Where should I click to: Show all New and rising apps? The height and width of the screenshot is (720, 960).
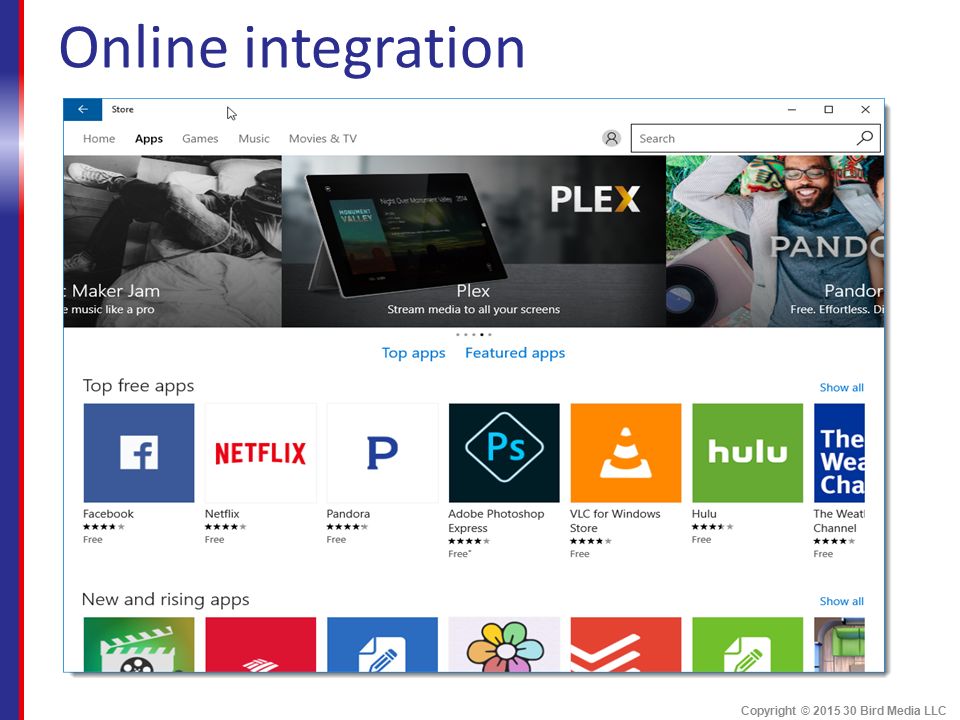842,601
